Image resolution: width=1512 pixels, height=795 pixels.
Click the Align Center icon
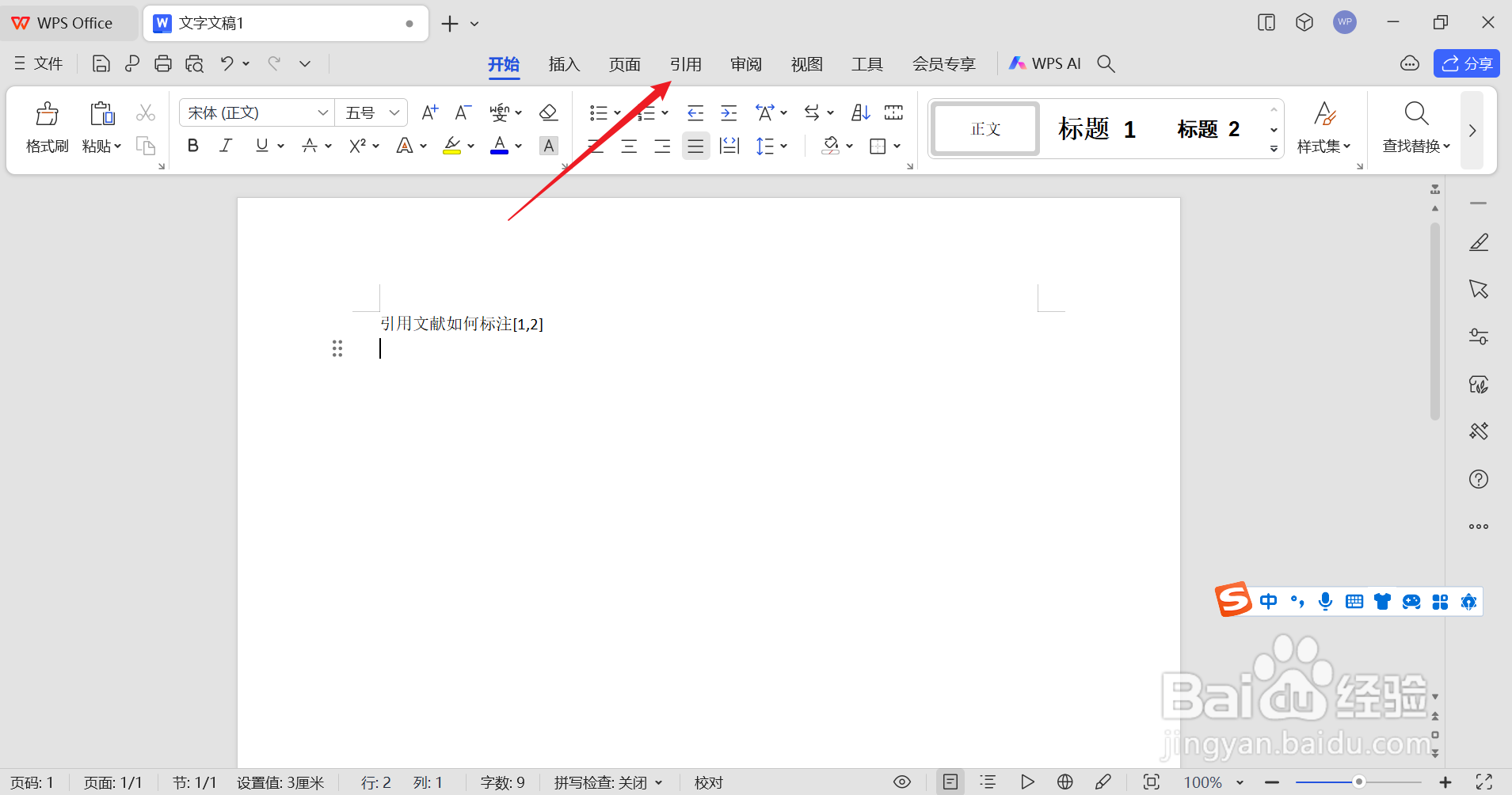[629, 146]
